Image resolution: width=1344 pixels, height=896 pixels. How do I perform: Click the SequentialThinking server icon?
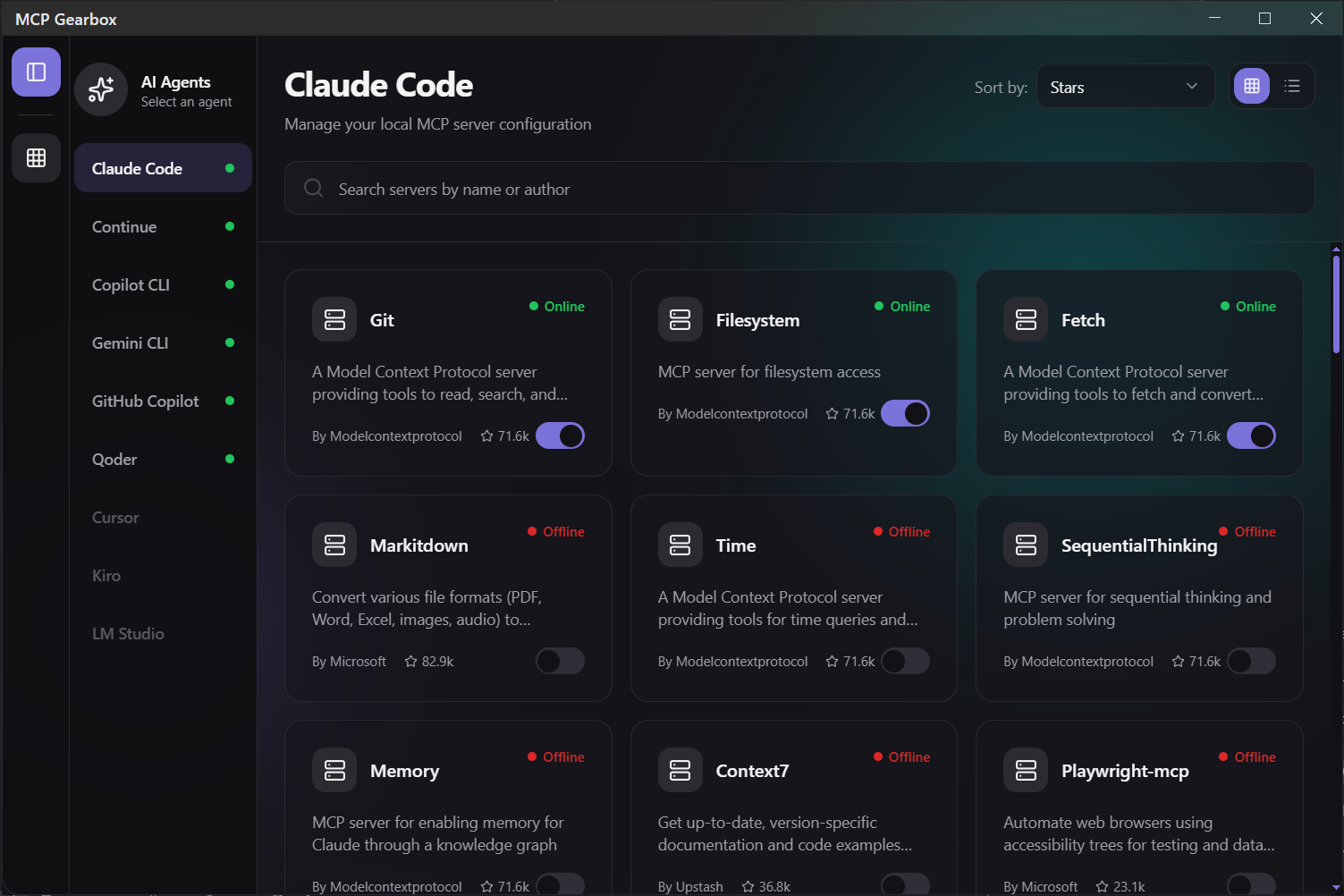(1026, 545)
